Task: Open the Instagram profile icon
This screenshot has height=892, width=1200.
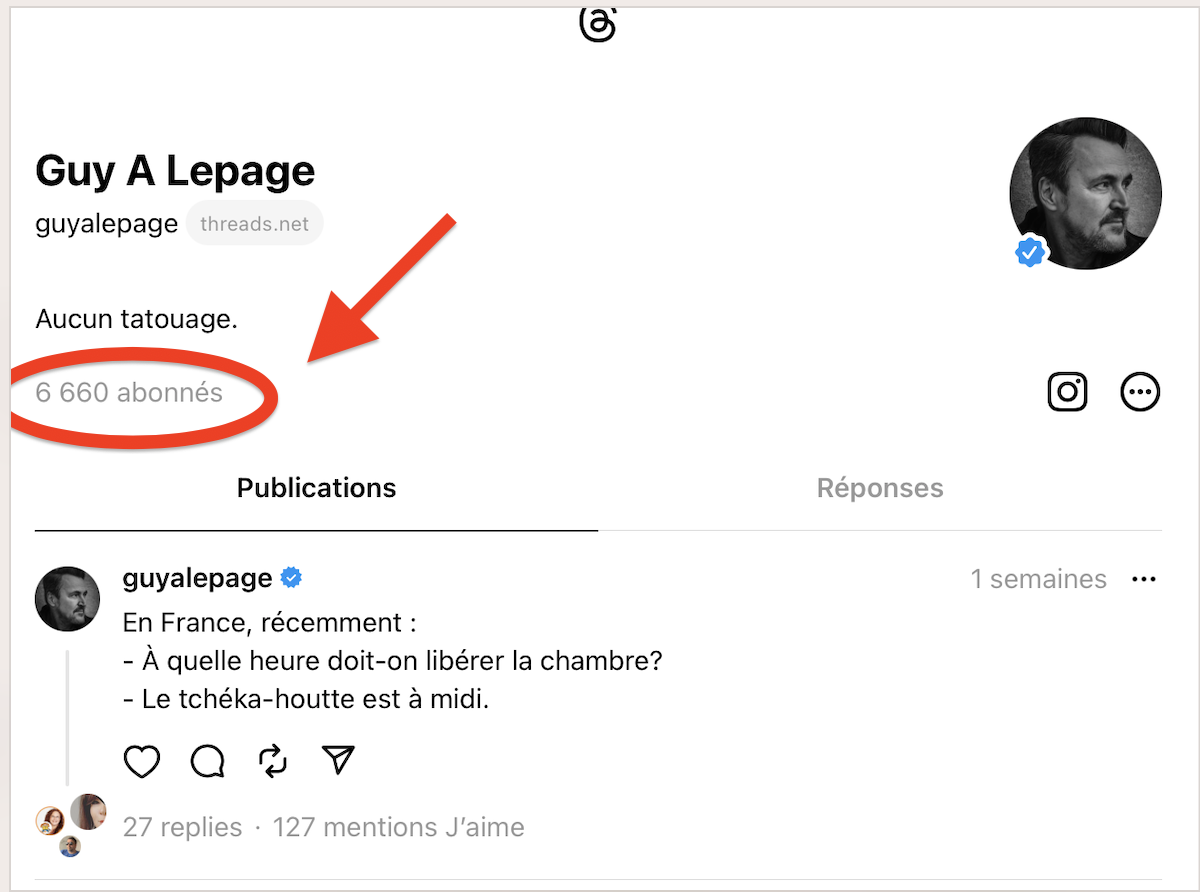Action: (1067, 392)
